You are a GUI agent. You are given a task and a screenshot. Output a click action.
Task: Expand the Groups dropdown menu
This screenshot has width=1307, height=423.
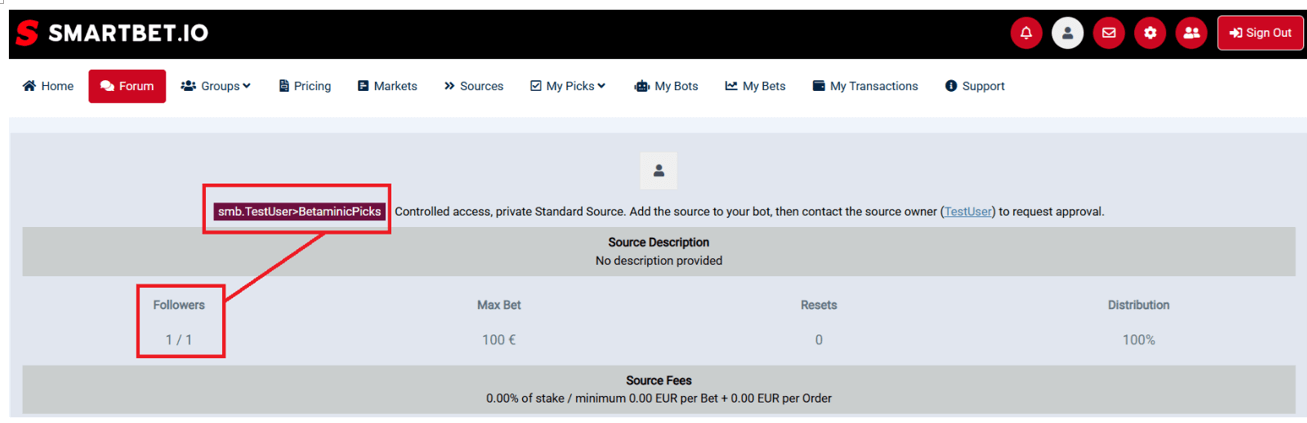(216, 86)
